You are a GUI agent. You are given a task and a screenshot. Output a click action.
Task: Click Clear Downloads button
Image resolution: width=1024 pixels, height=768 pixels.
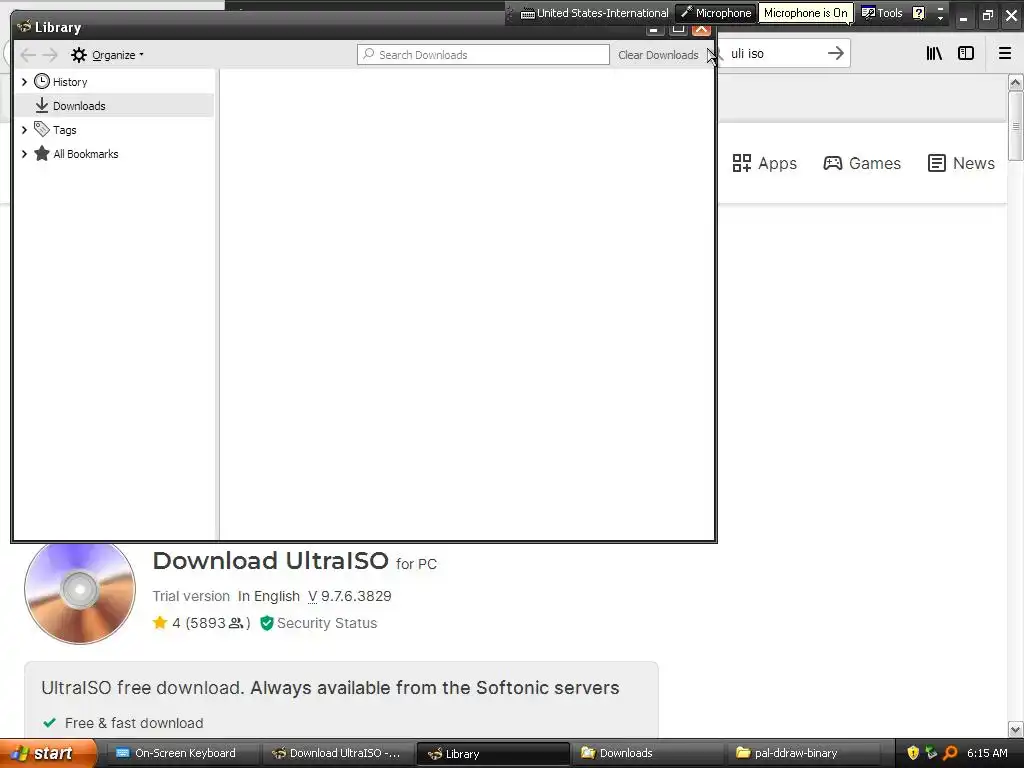[x=658, y=55]
